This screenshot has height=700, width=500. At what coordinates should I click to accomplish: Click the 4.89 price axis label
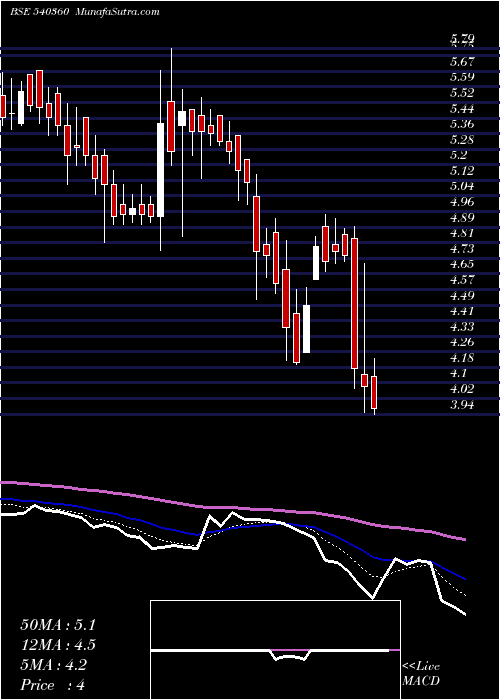(462, 217)
